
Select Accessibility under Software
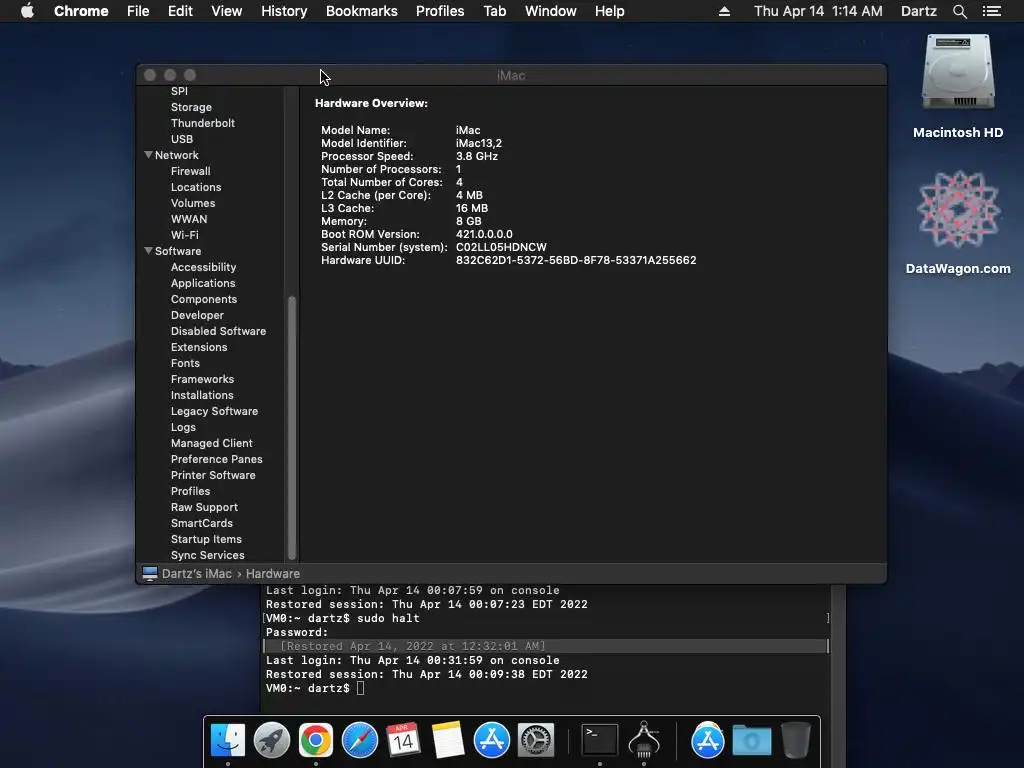[x=203, y=267]
